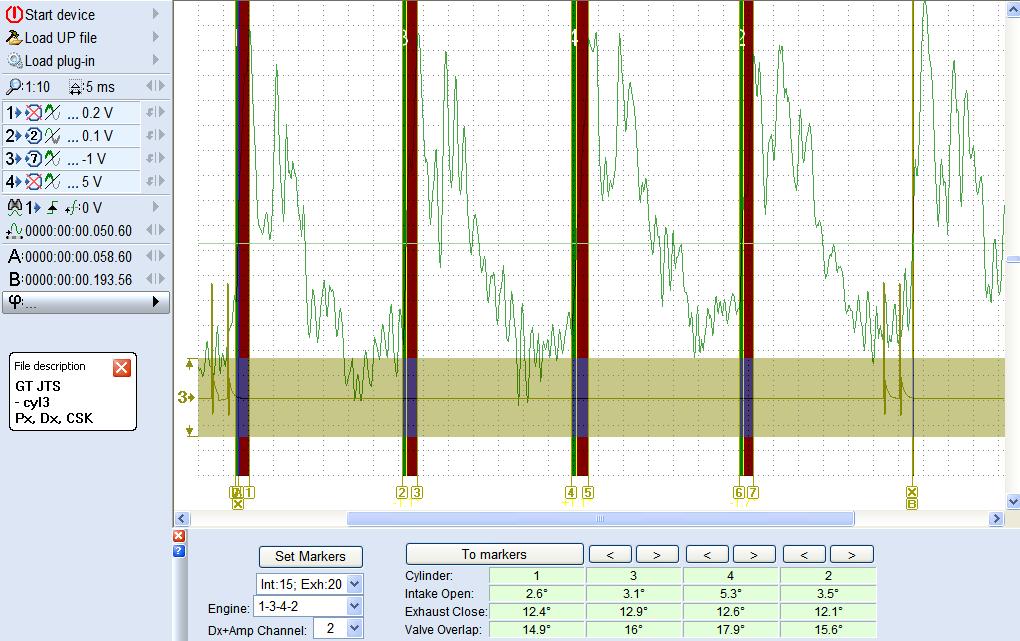
Task: Click the first previous (<) marker button
Action: click(610, 554)
